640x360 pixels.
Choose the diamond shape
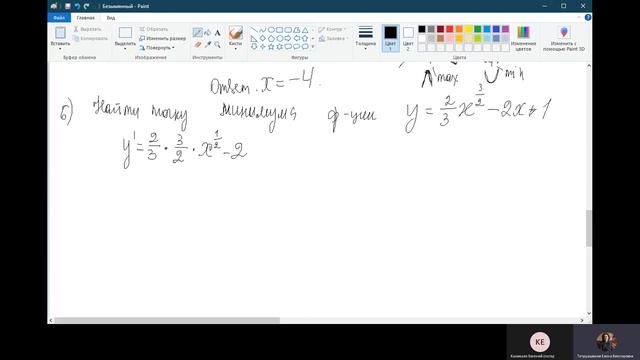[x=262, y=38]
